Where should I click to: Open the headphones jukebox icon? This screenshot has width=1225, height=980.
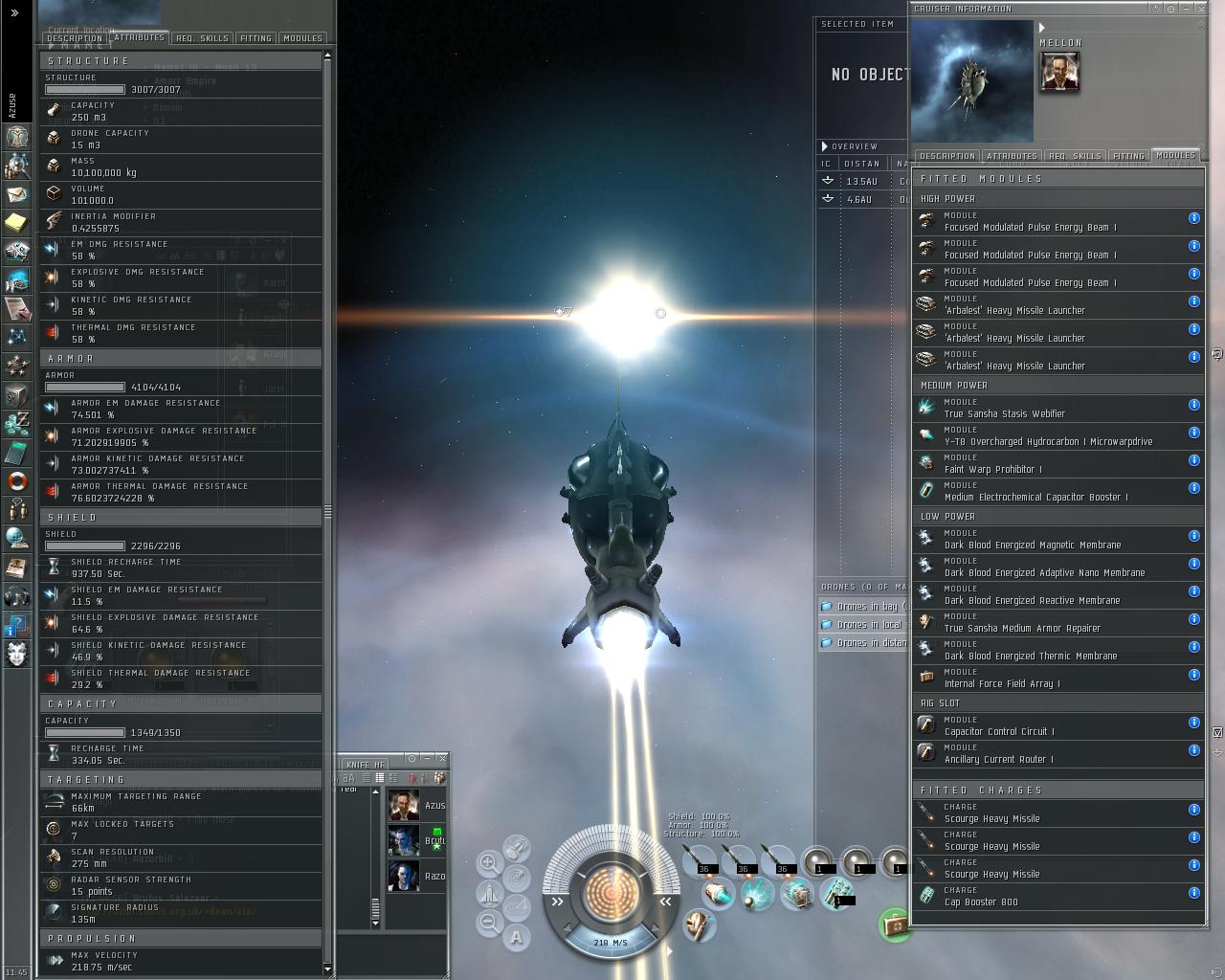[17, 595]
